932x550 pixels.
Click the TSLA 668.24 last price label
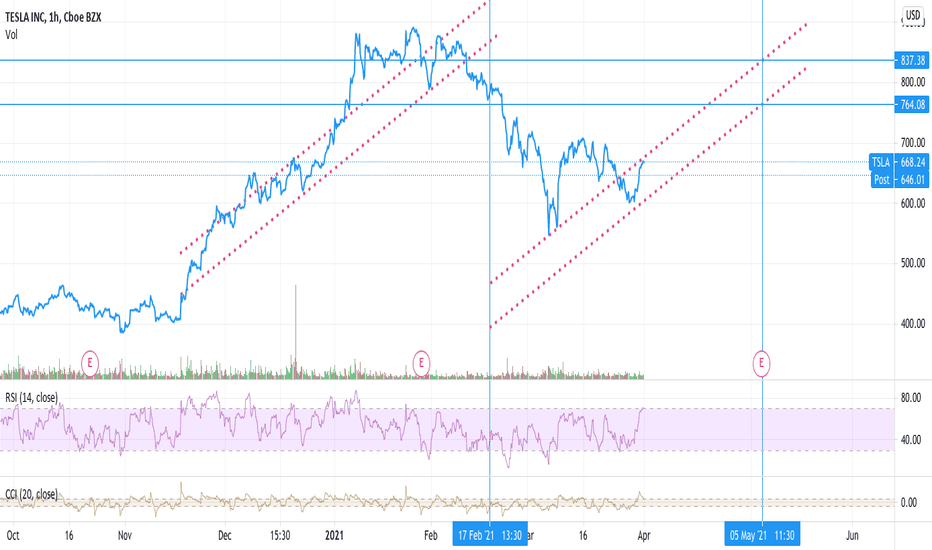coord(899,162)
